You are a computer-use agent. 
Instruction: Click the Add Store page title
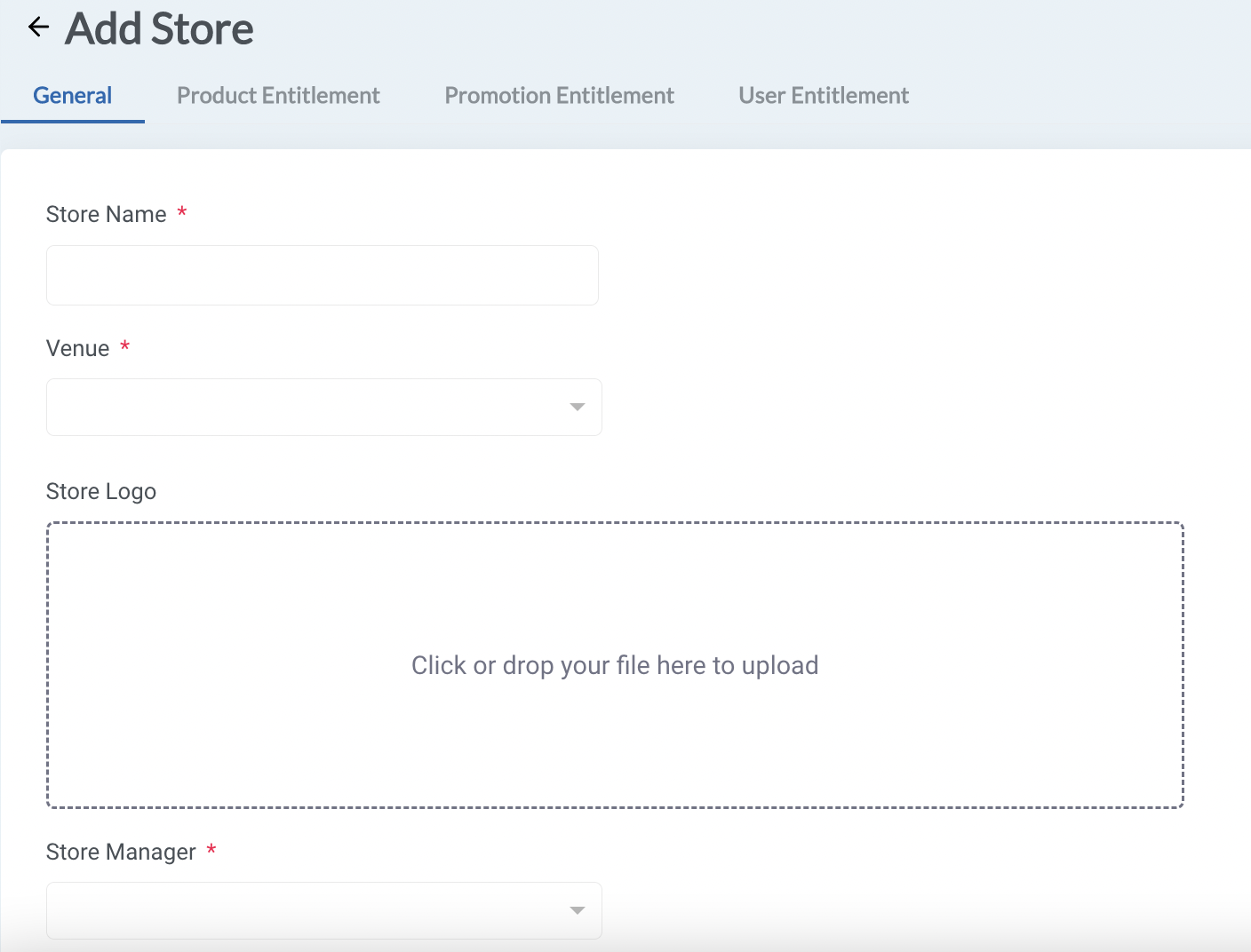point(158,28)
